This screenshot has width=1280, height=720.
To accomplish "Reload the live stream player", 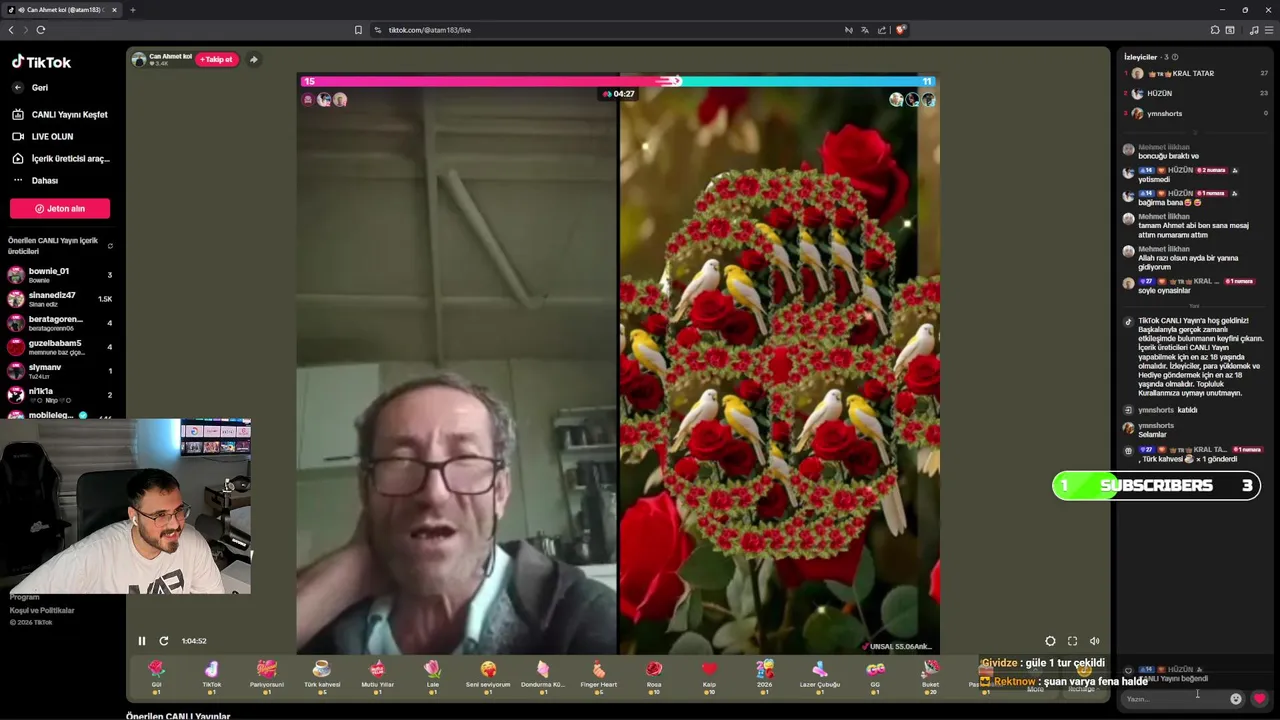I will click(x=164, y=641).
